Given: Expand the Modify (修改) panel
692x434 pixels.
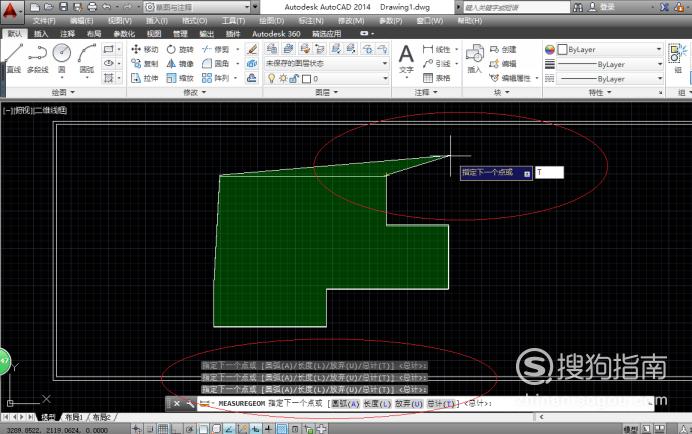Looking at the screenshot, I should (x=195, y=92).
